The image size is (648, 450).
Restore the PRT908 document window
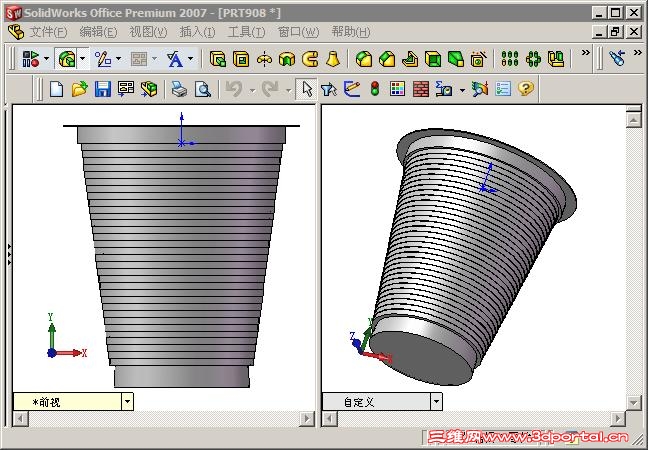click(615, 31)
